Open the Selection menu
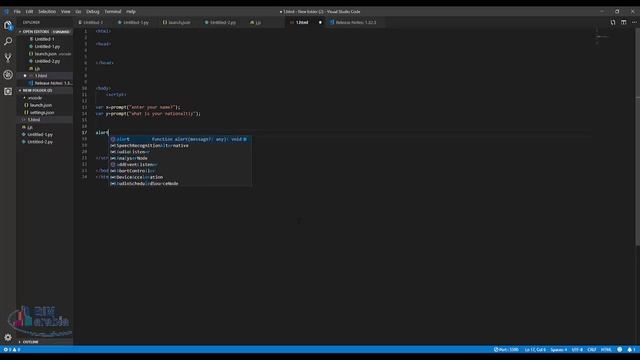Image resolution: width=640 pixels, height=360 pixels. tap(47, 11)
